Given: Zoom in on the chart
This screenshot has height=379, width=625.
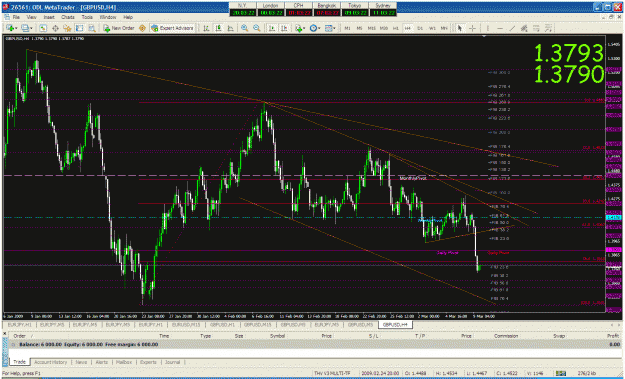Looking at the screenshot, I should [x=244, y=28].
